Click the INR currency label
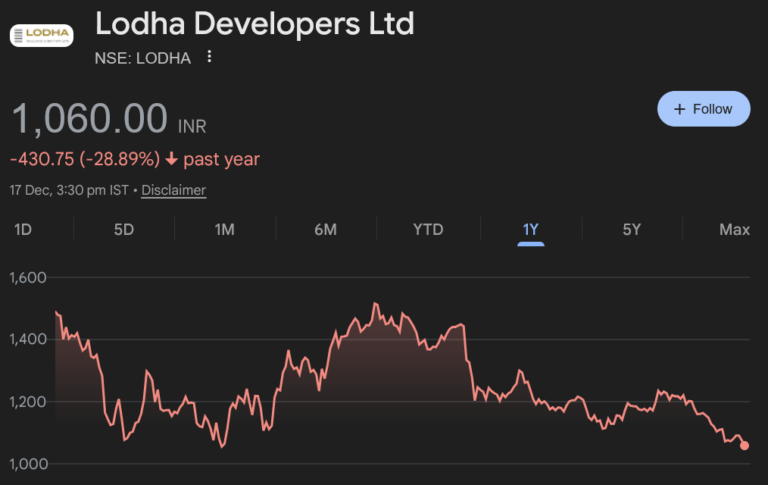The image size is (768, 485). pyautogui.click(x=192, y=127)
